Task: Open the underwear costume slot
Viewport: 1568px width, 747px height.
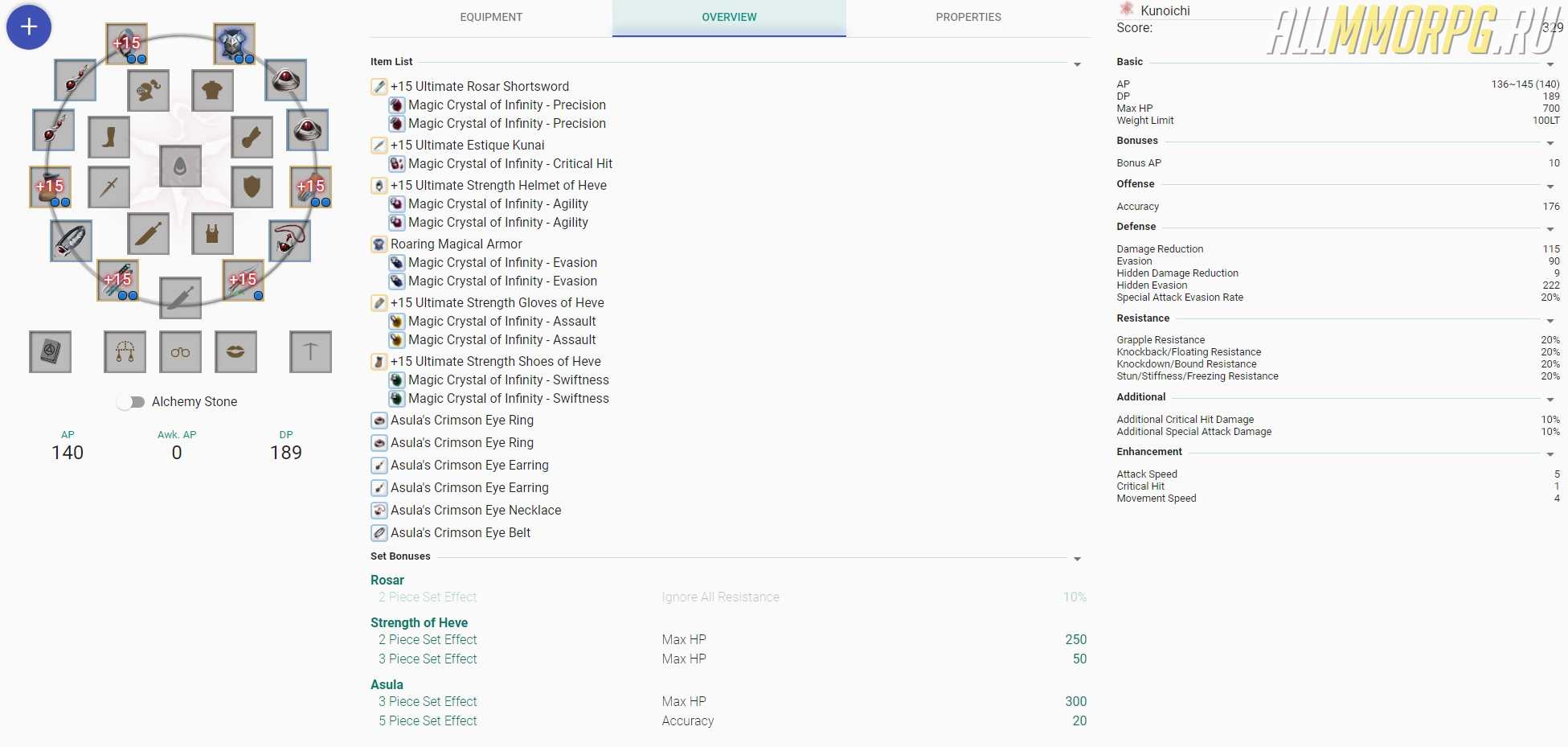Action: coord(213,233)
